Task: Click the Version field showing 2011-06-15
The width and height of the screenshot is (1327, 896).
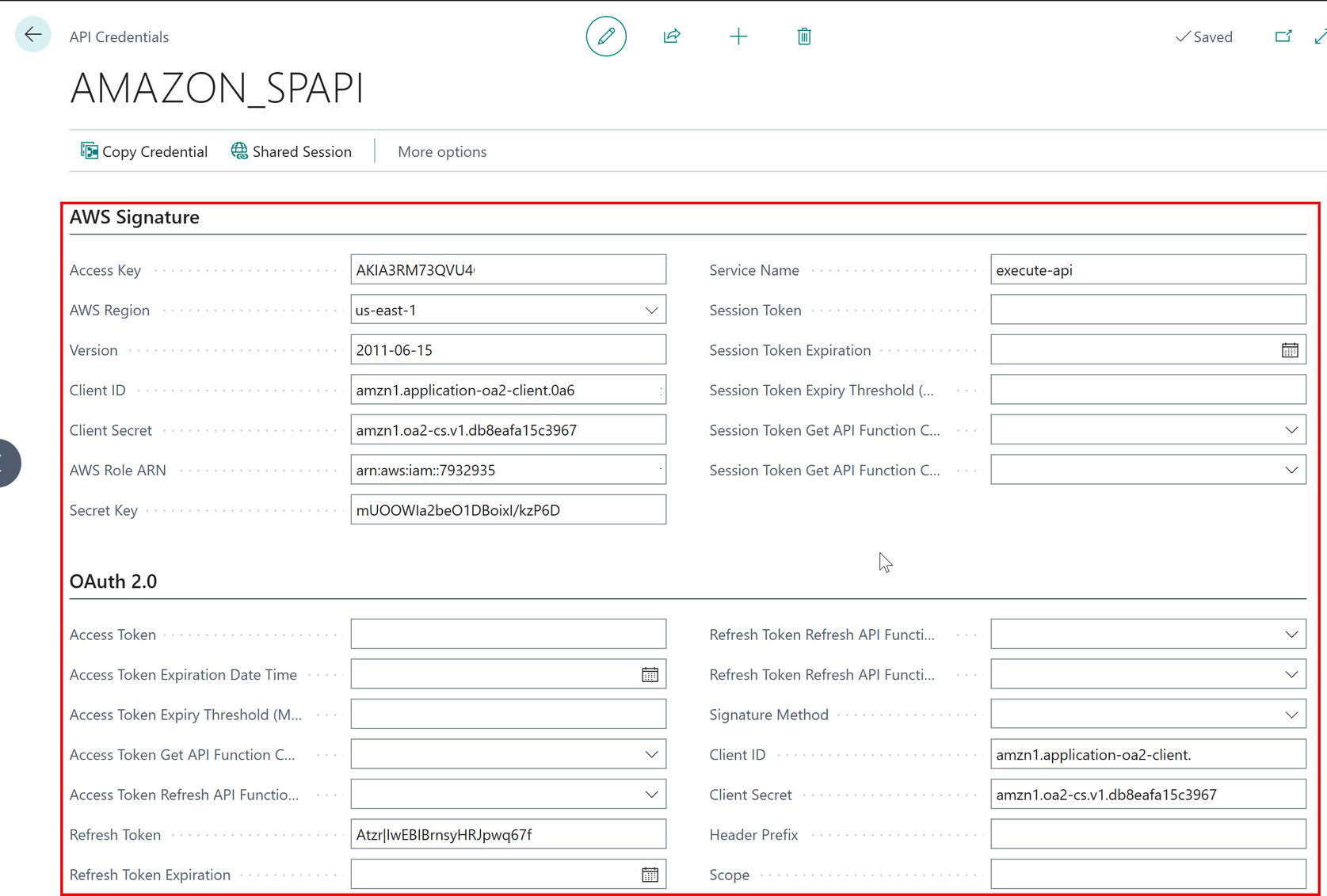Action: click(509, 350)
